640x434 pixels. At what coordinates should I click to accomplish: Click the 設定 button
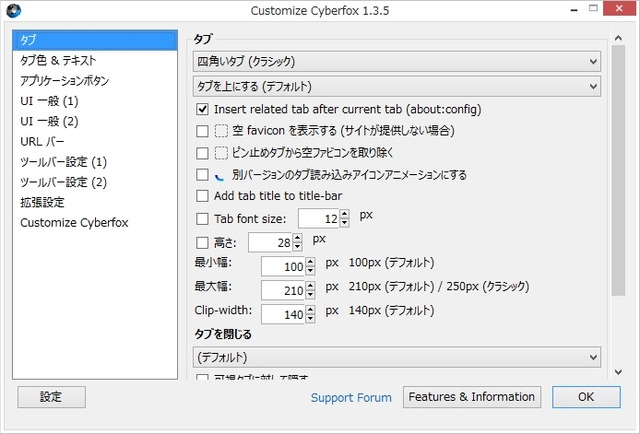pyautogui.click(x=51, y=397)
